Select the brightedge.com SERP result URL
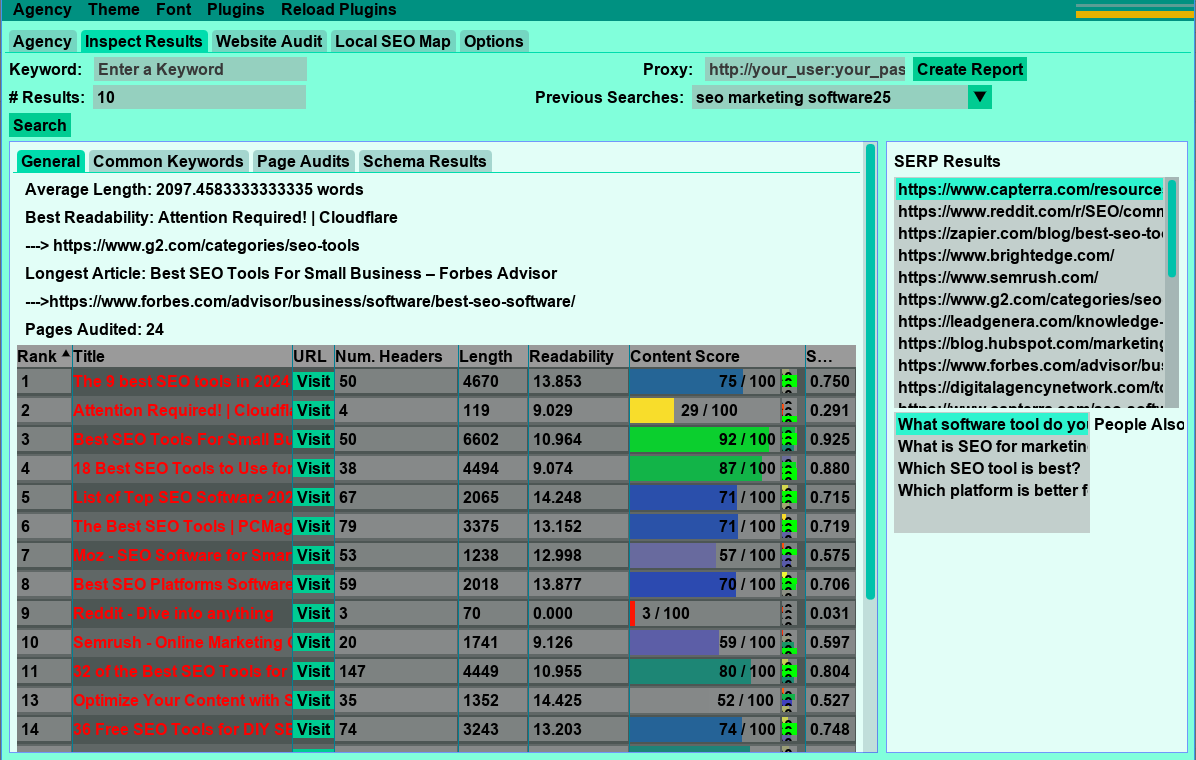The width and height of the screenshot is (1196, 760). pyautogui.click(x=1029, y=256)
